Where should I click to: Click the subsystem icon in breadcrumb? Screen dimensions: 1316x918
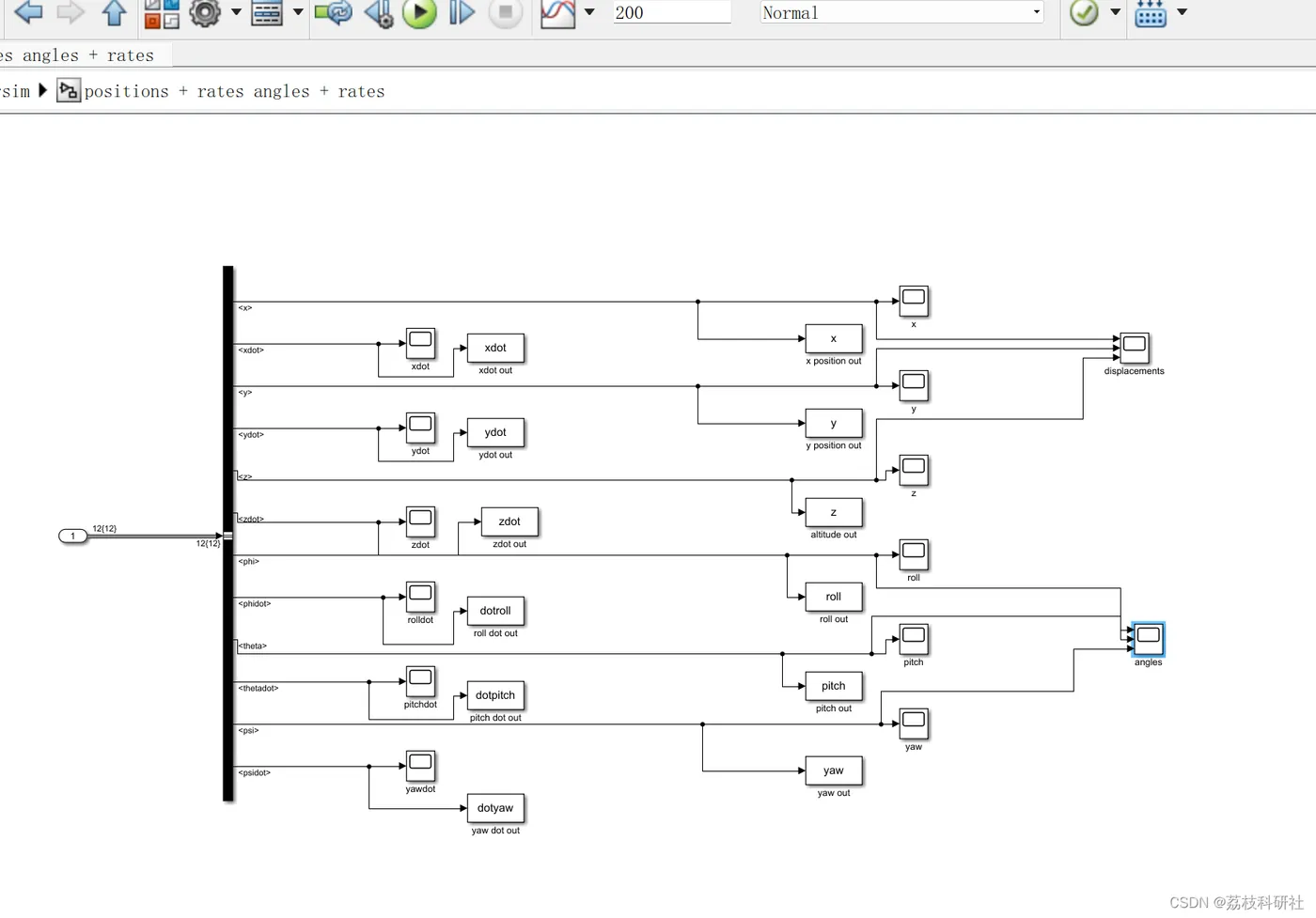coord(69,91)
